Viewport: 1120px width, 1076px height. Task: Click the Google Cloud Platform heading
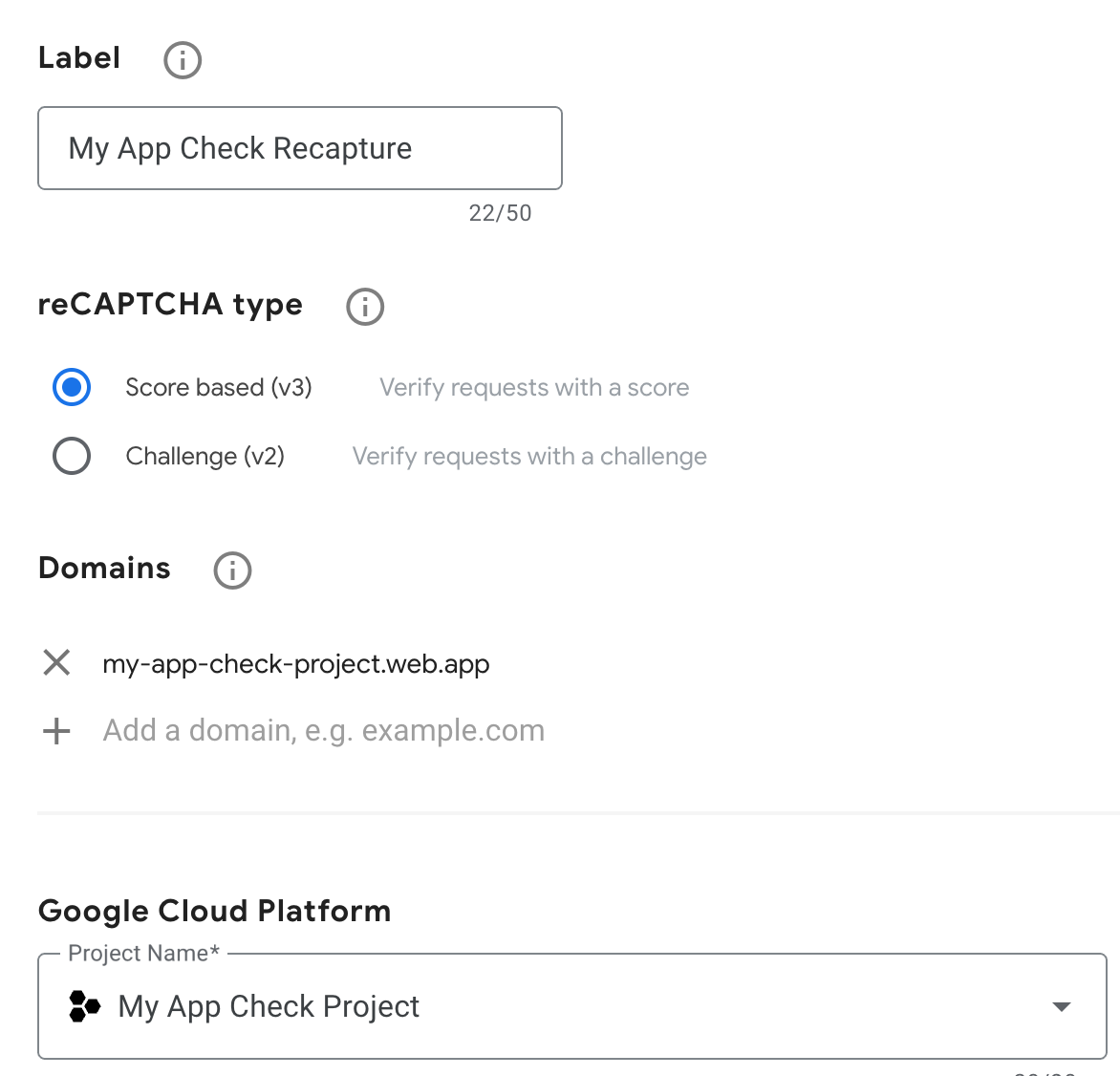tap(214, 911)
